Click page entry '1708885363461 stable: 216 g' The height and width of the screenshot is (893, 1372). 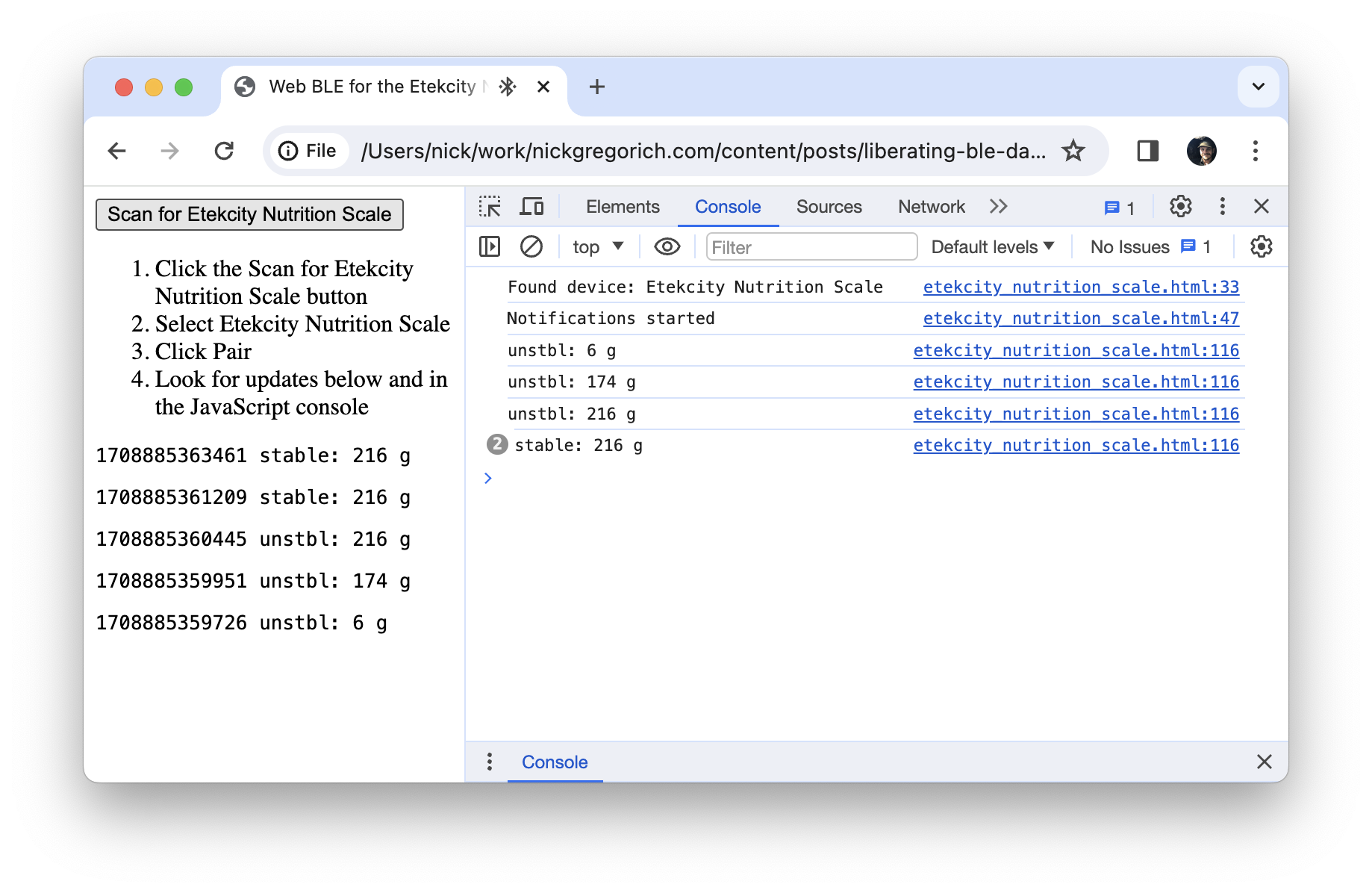(253, 455)
